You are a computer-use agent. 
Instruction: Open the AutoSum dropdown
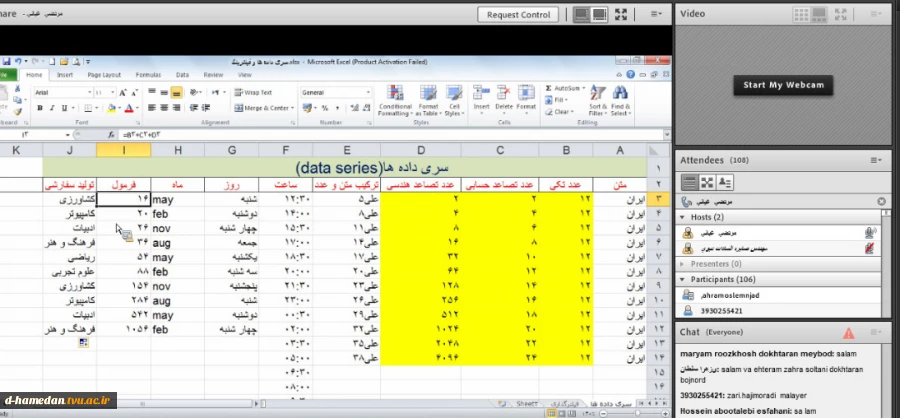tap(584, 88)
